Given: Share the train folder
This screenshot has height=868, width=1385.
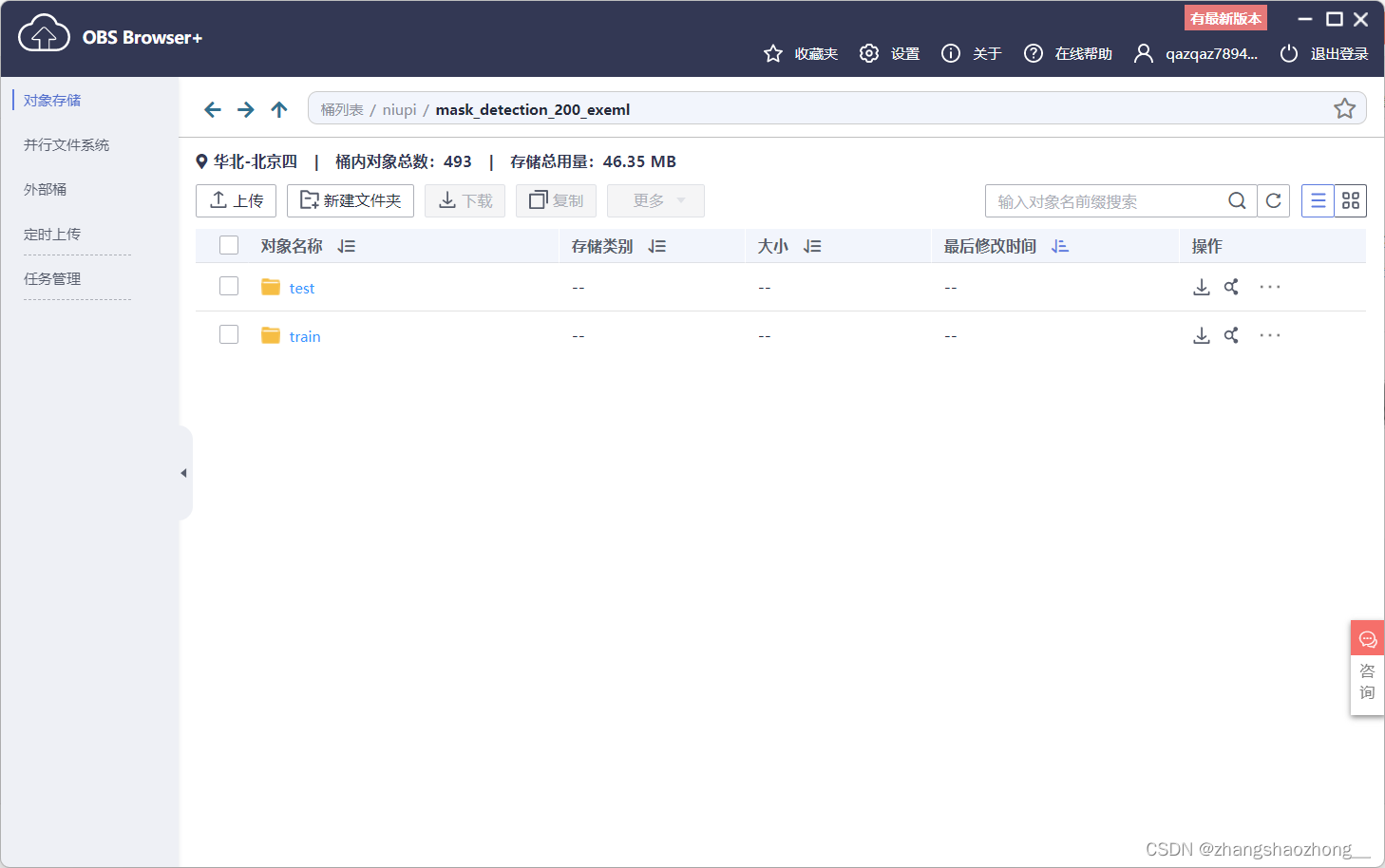Looking at the screenshot, I should 1231,335.
